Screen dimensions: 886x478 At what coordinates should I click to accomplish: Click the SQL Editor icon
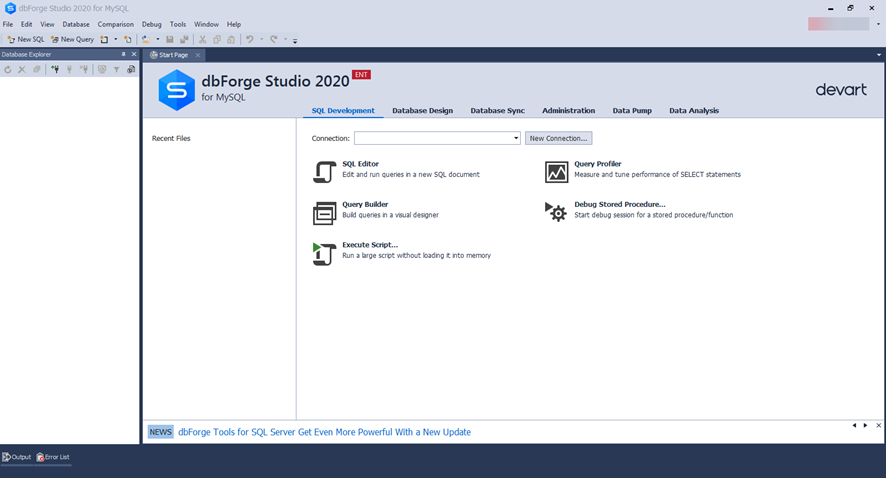pos(324,172)
